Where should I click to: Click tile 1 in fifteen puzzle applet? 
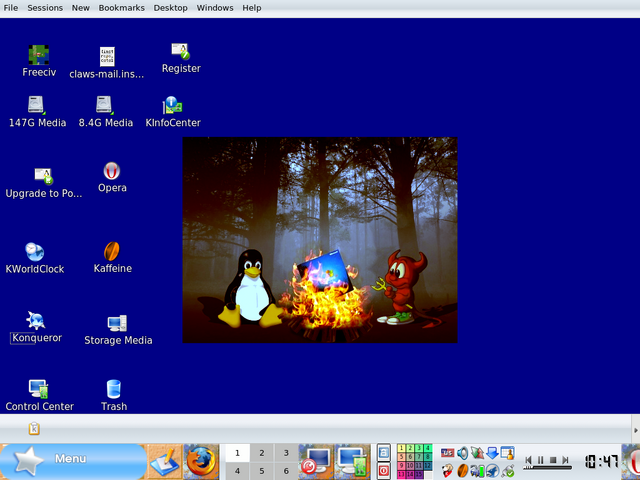tap(402, 448)
